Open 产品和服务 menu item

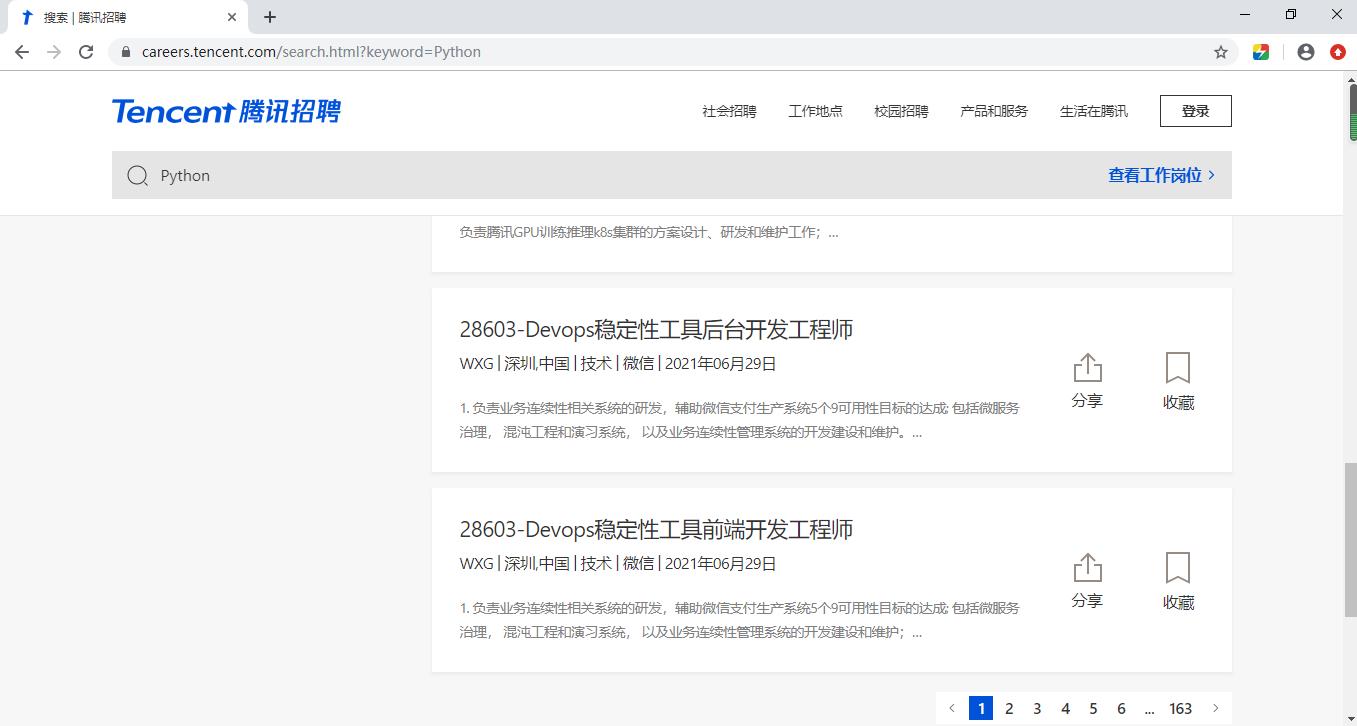(994, 111)
